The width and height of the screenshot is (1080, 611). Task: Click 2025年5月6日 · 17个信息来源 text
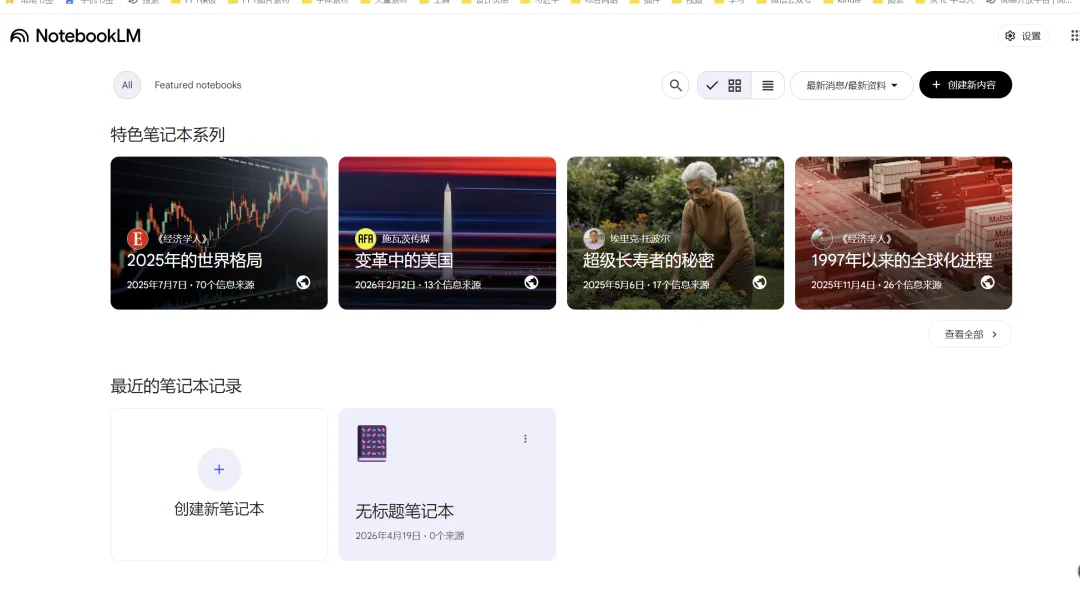tap(646, 284)
